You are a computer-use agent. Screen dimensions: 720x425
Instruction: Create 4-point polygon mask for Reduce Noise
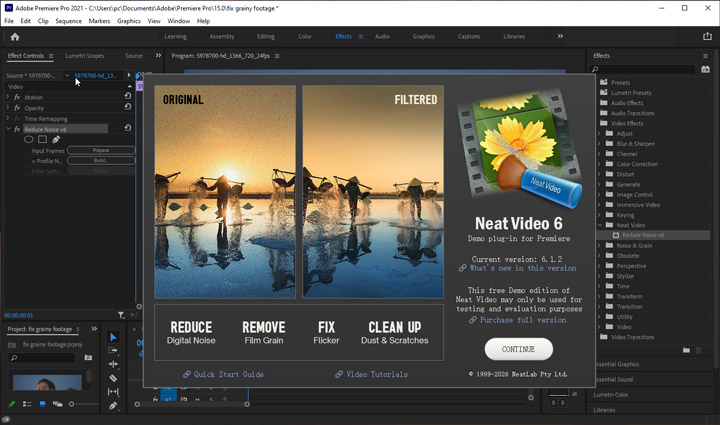[x=42, y=139]
